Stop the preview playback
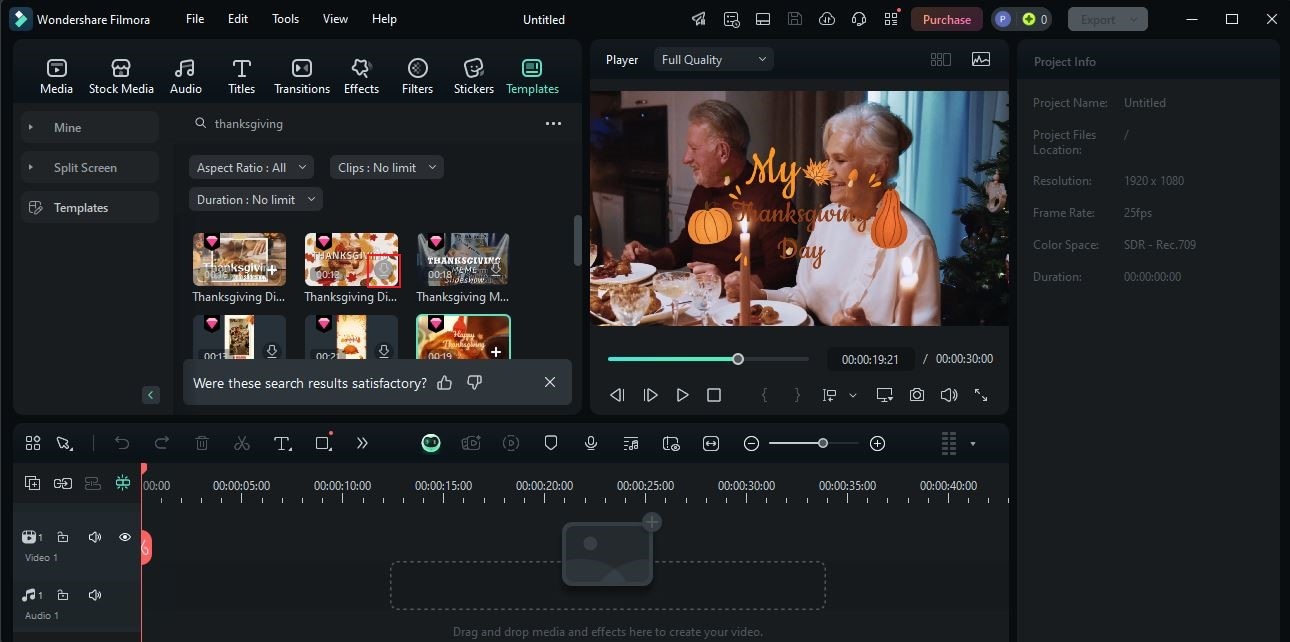 point(714,395)
